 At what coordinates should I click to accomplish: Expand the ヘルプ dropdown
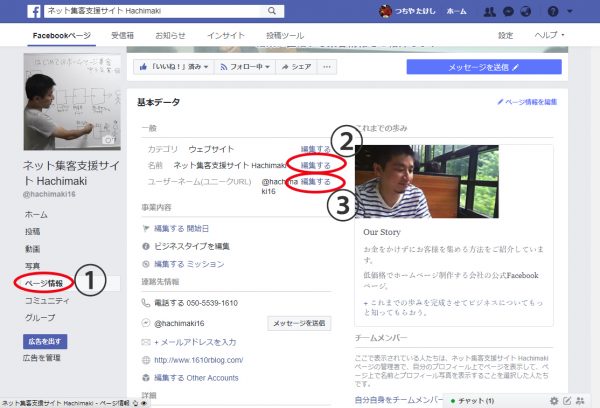[x=549, y=35]
